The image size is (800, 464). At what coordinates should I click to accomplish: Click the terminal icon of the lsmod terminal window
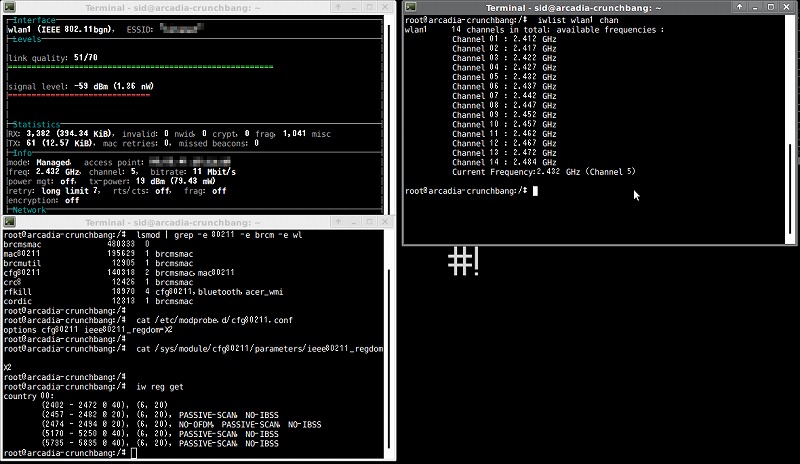(9, 222)
